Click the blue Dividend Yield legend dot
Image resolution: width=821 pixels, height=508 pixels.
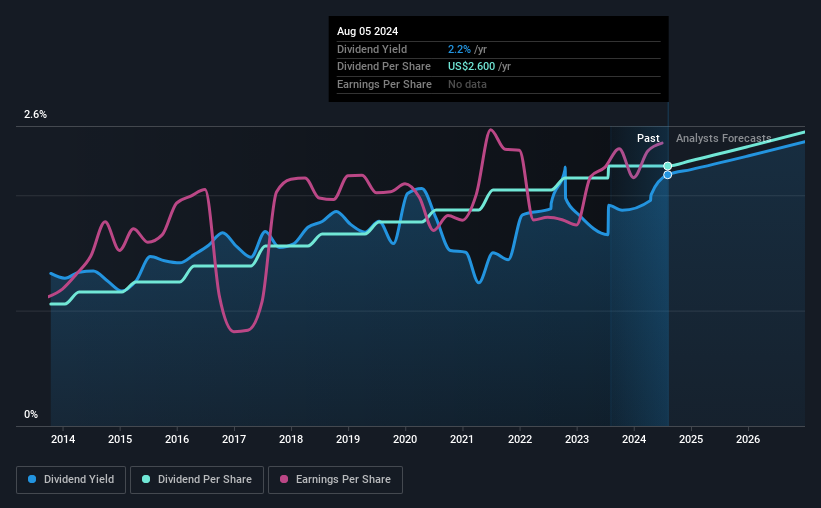pyautogui.click(x=32, y=479)
